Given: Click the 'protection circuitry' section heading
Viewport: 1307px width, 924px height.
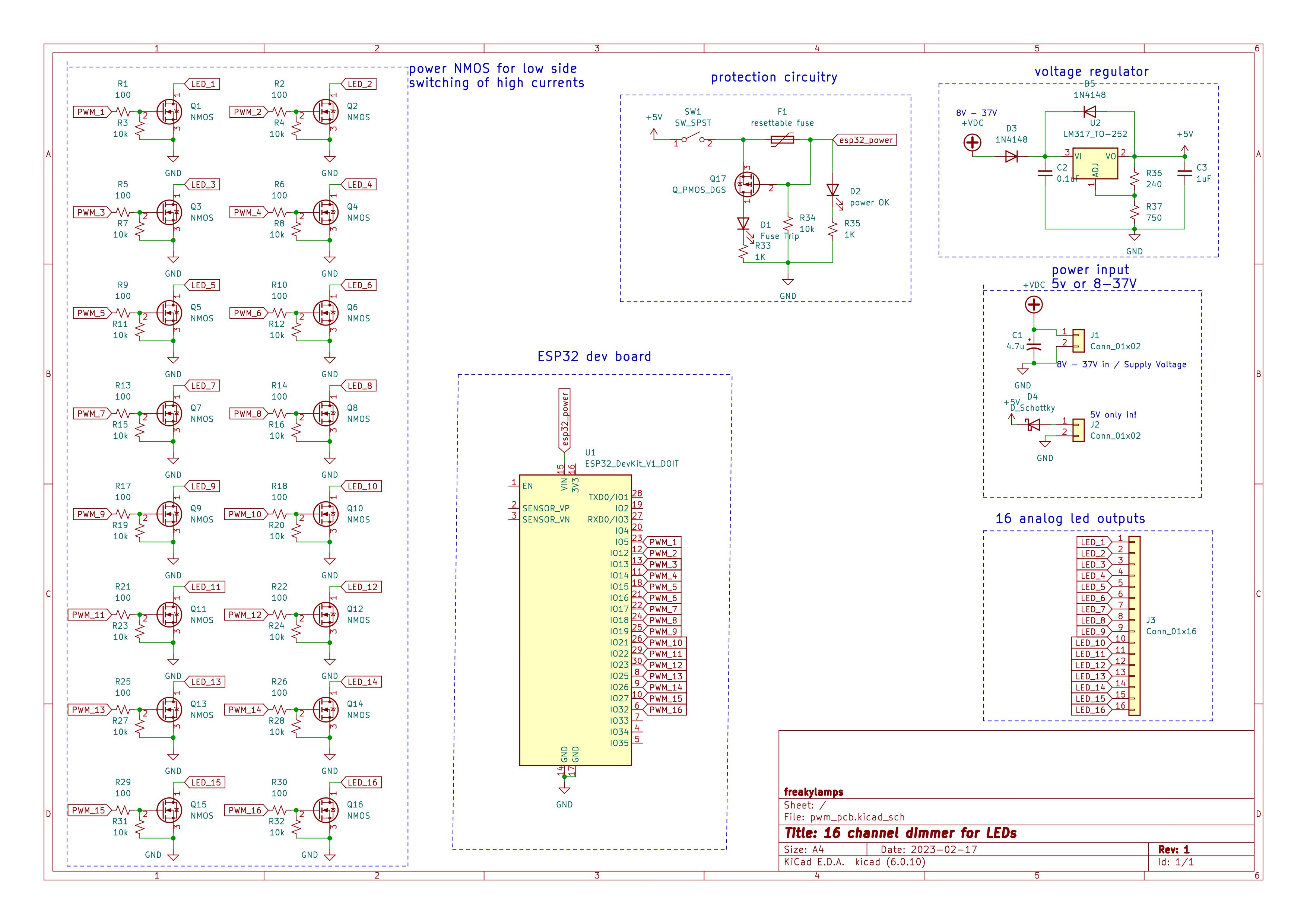Looking at the screenshot, I should tap(774, 77).
